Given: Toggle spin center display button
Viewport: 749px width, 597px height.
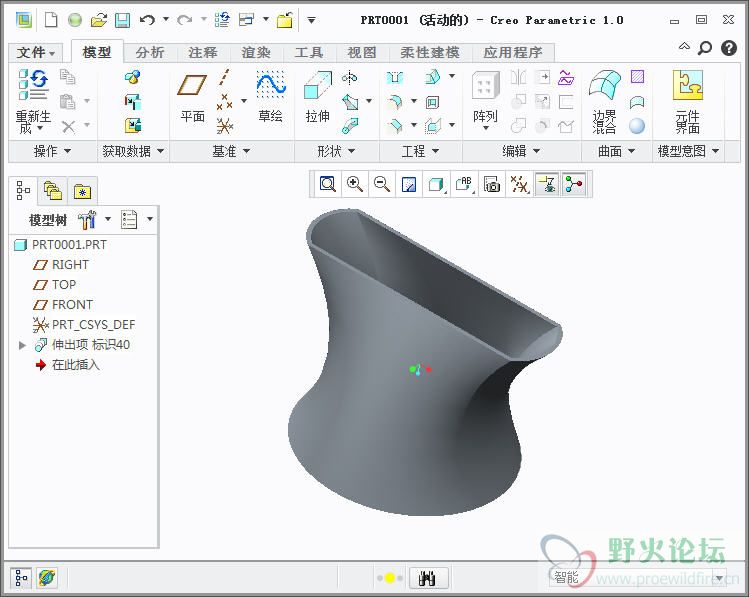Looking at the screenshot, I should tap(573, 184).
